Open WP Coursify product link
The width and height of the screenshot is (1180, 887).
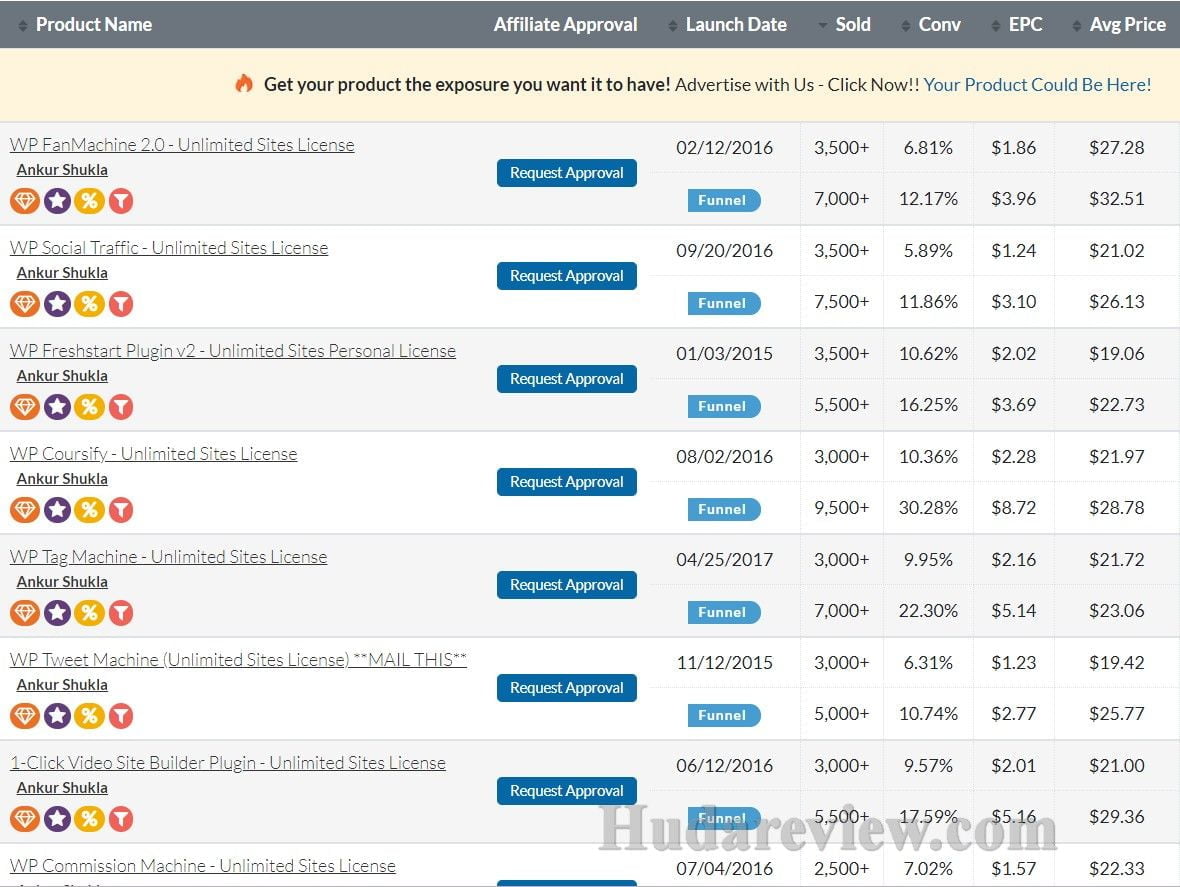[154, 454]
